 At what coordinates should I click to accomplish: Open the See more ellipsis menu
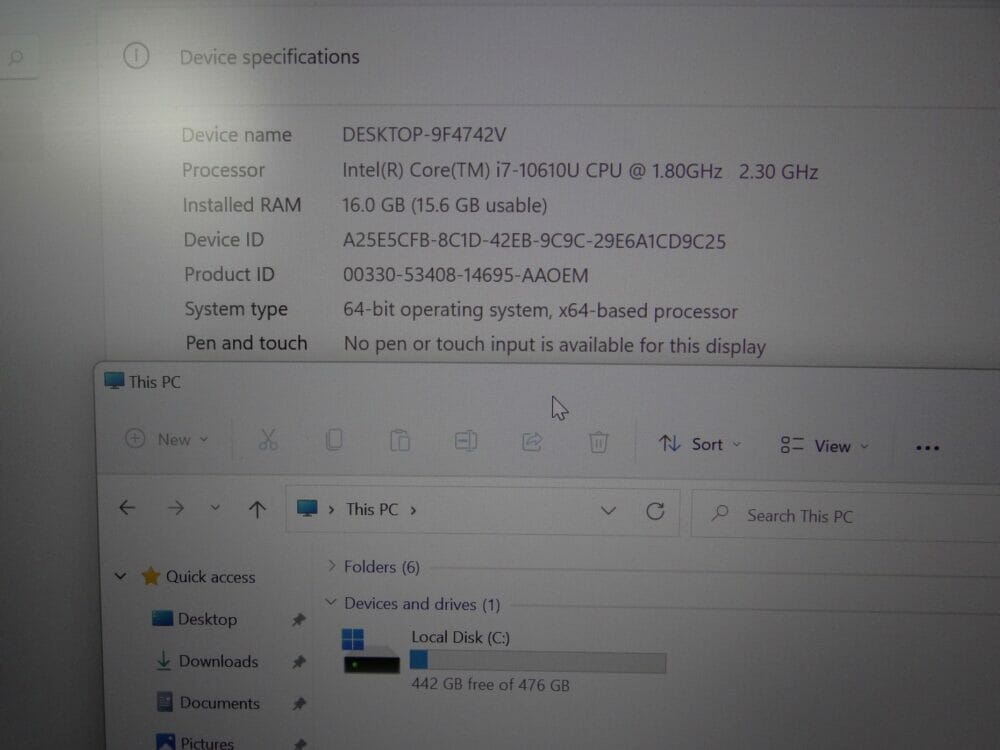tap(927, 448)
